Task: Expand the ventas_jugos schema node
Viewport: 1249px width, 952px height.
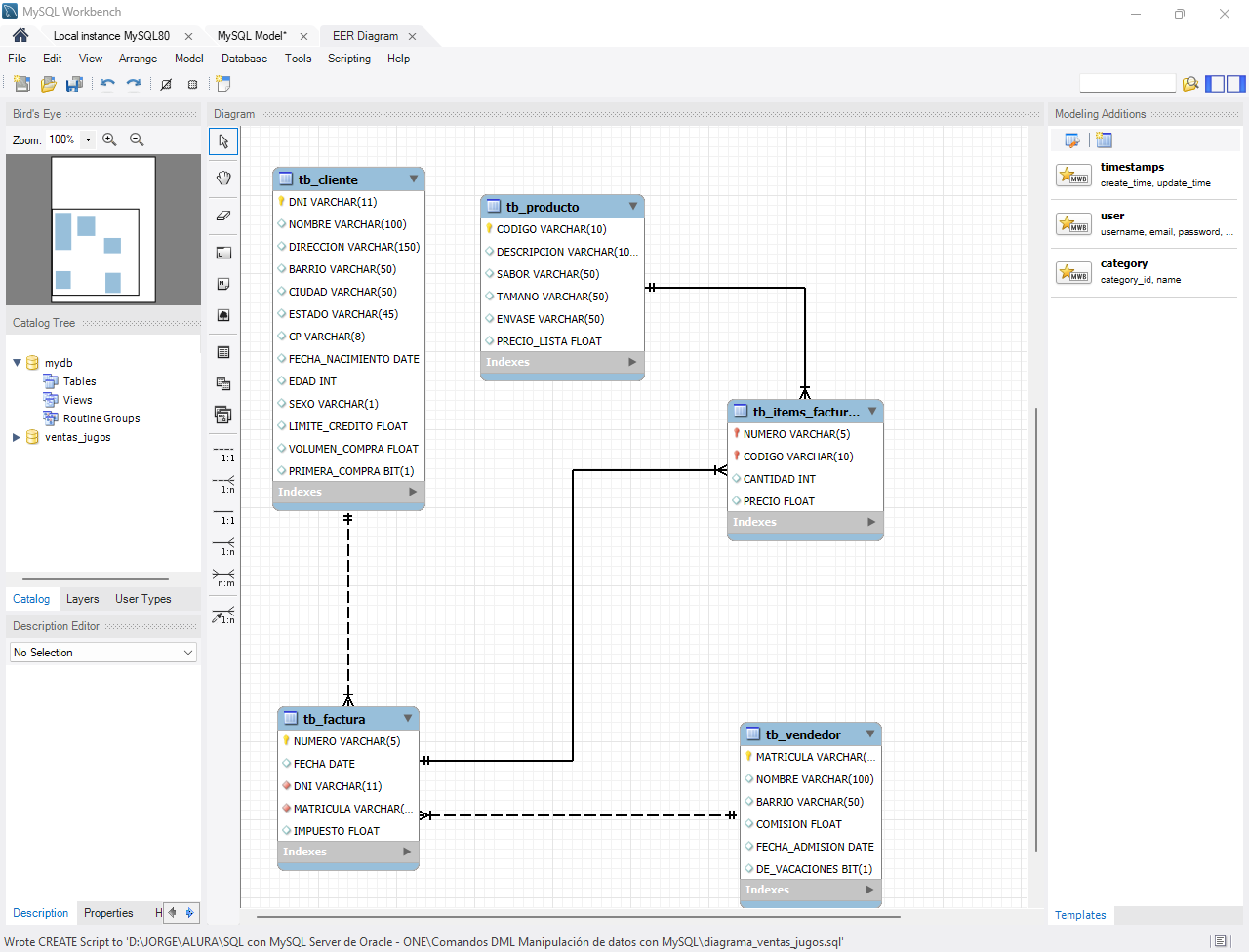Action: tap(17, 437)
